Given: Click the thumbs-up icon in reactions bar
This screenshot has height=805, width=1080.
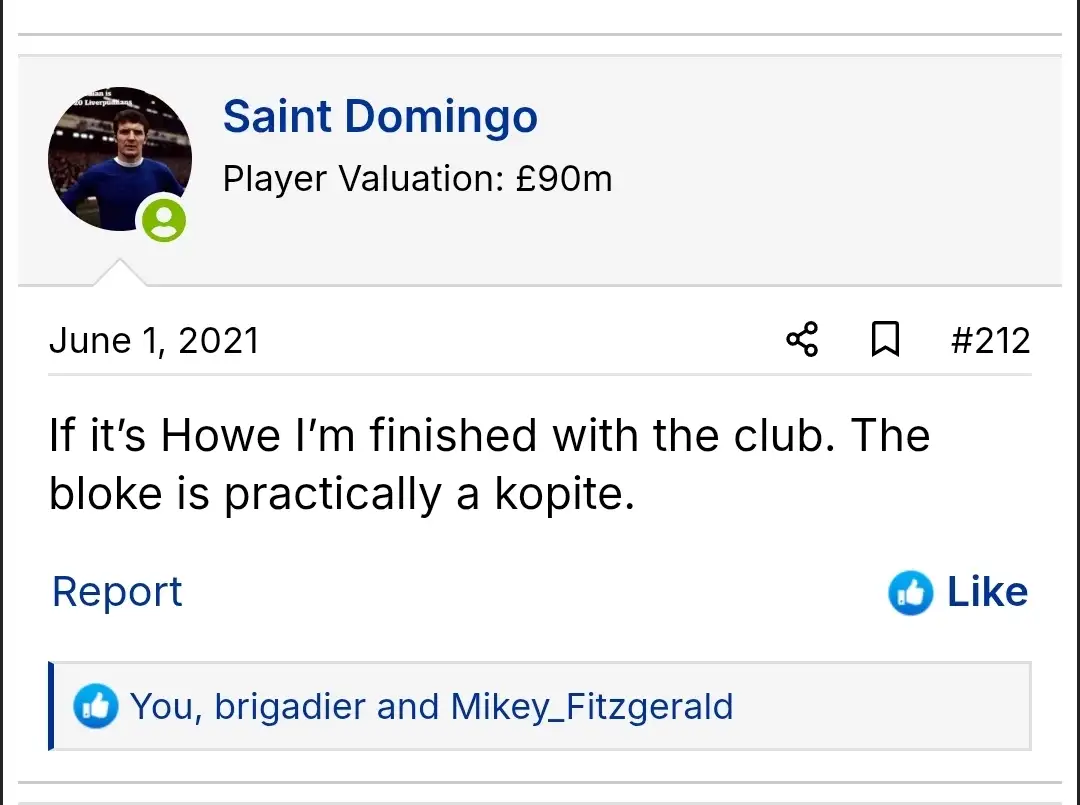Looking at the screenshot, I should point(96,707).
